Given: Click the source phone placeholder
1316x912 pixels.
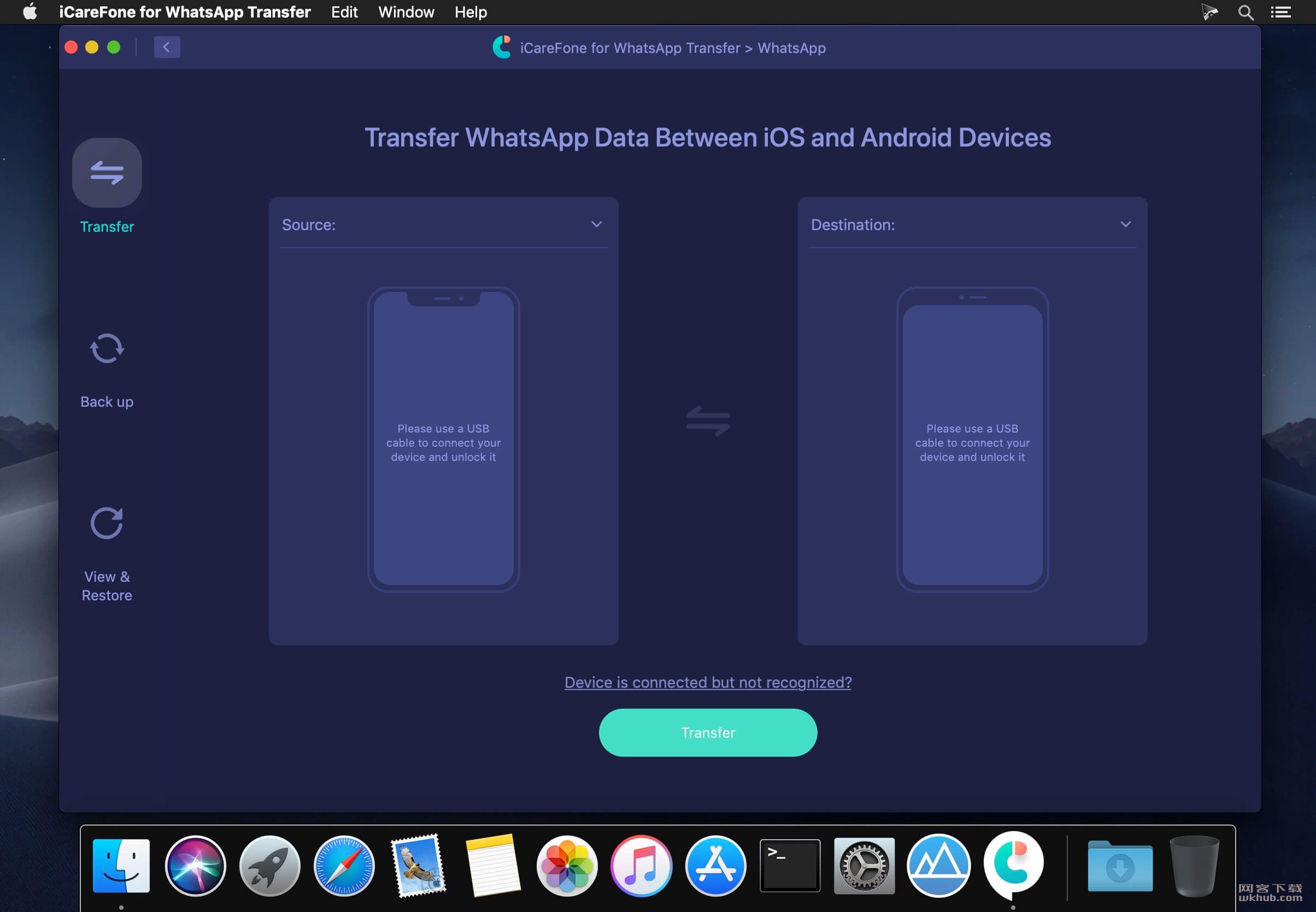Looking at the screenshot, I should tap(443, 439).
